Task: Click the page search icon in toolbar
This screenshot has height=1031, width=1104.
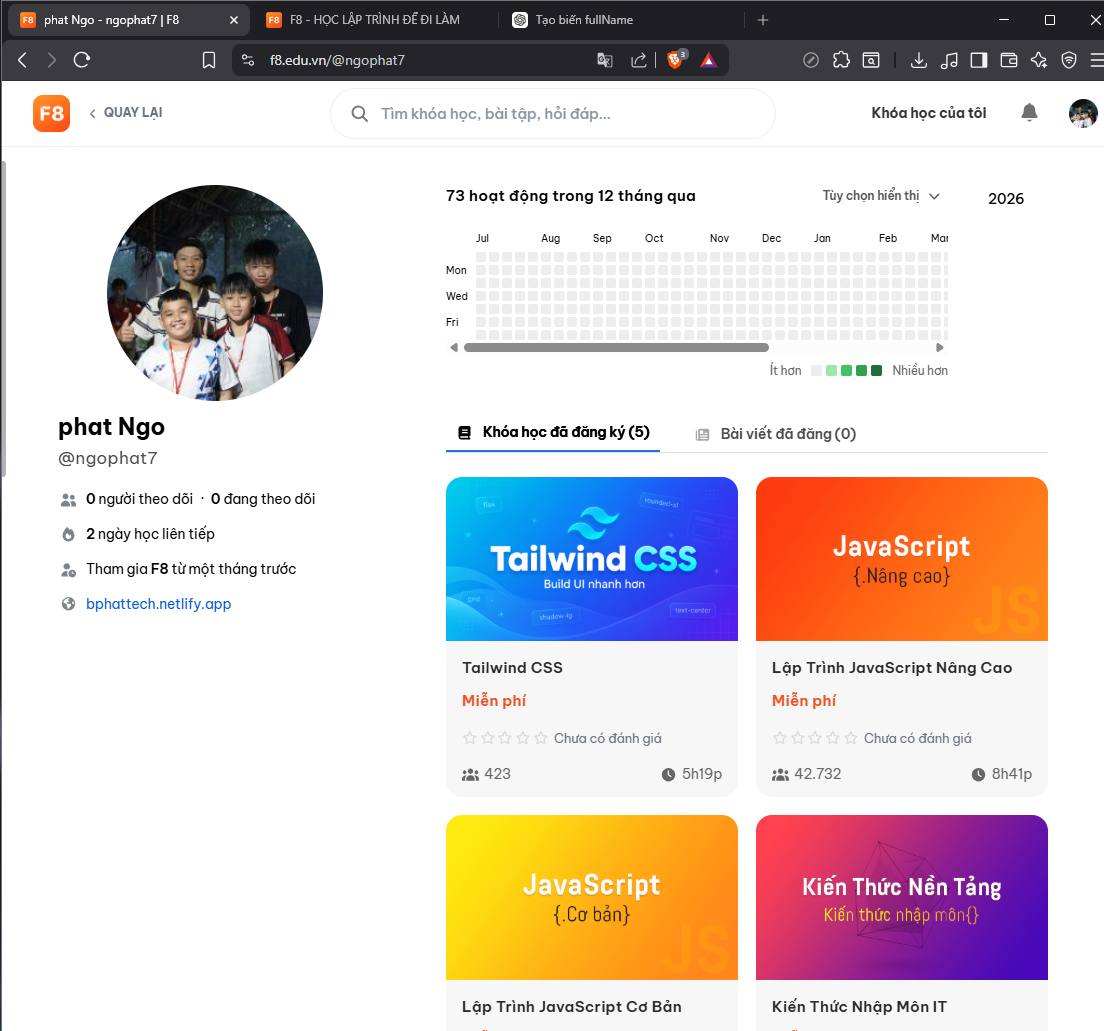Action: tap(871, 61)
